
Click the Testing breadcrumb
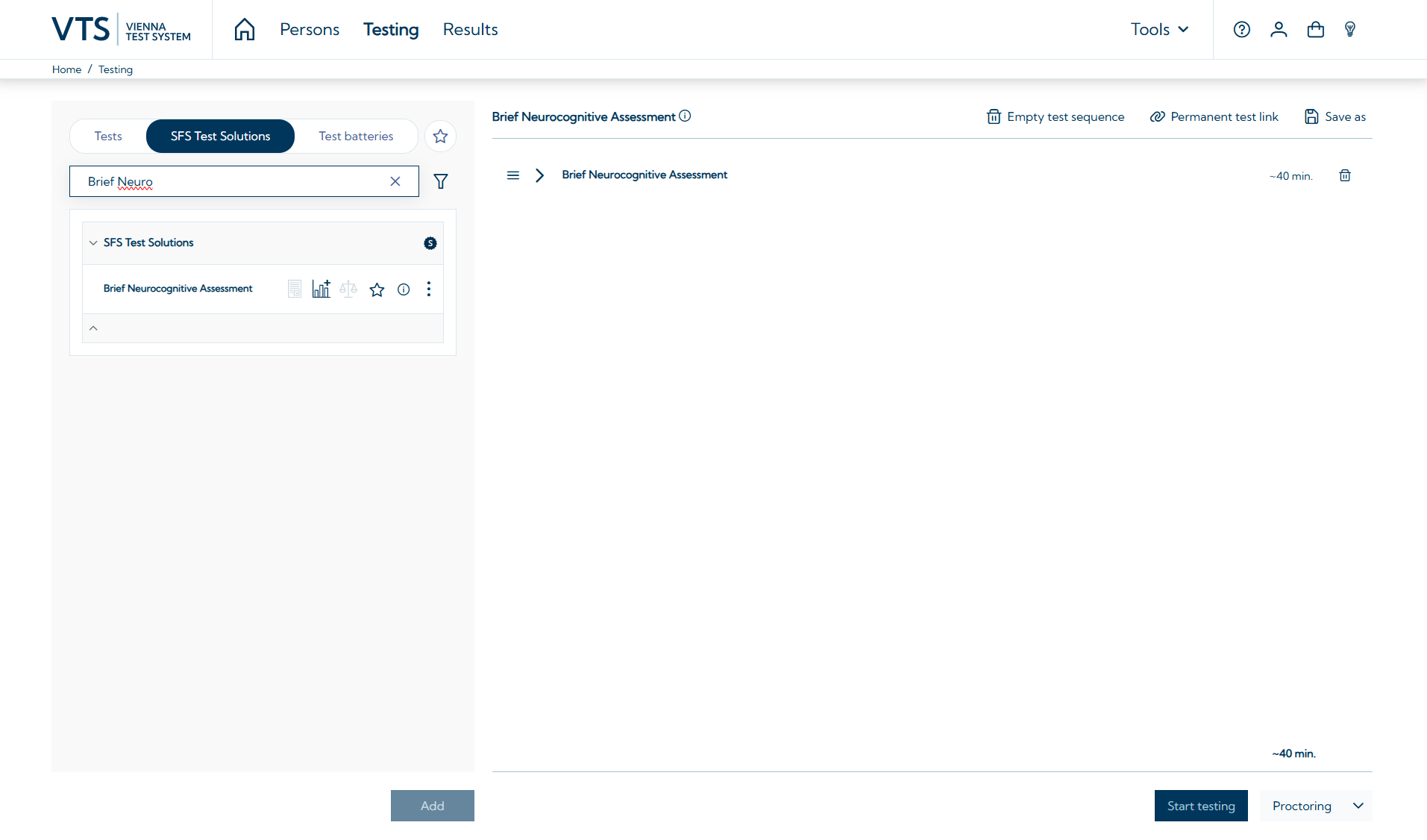(116, 69)
